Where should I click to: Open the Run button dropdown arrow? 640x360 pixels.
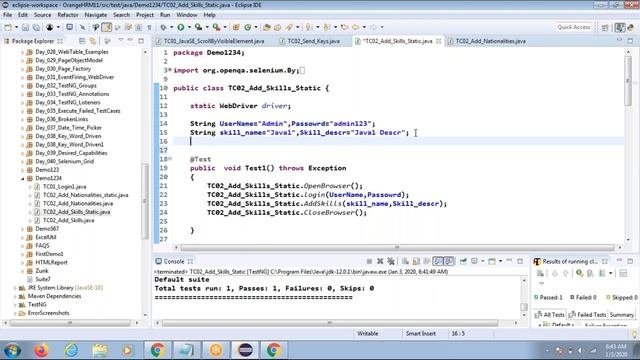coord(189,27)
